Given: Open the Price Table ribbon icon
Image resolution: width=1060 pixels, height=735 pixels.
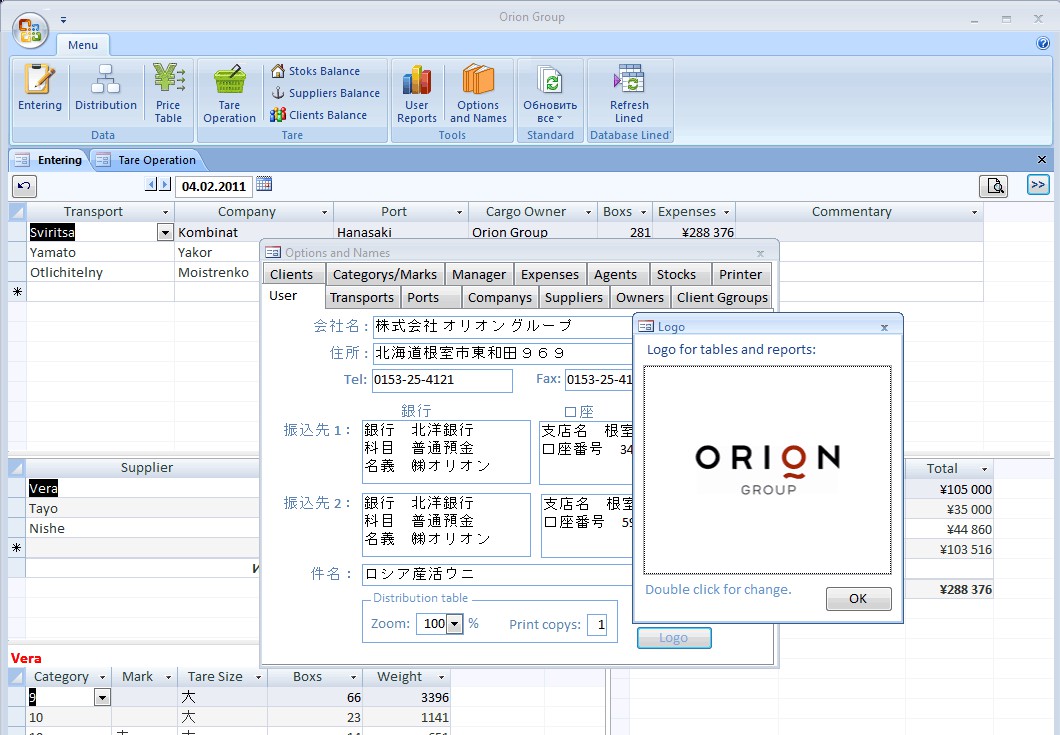Looking at the screenshot, I should [x=168, y=93].
